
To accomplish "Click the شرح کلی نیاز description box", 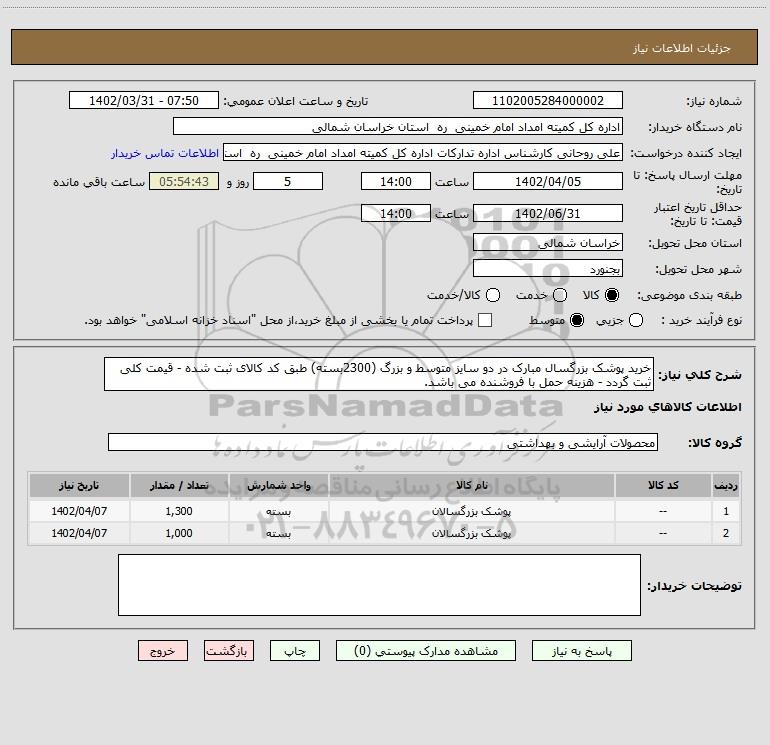I will tap(379, 374).
